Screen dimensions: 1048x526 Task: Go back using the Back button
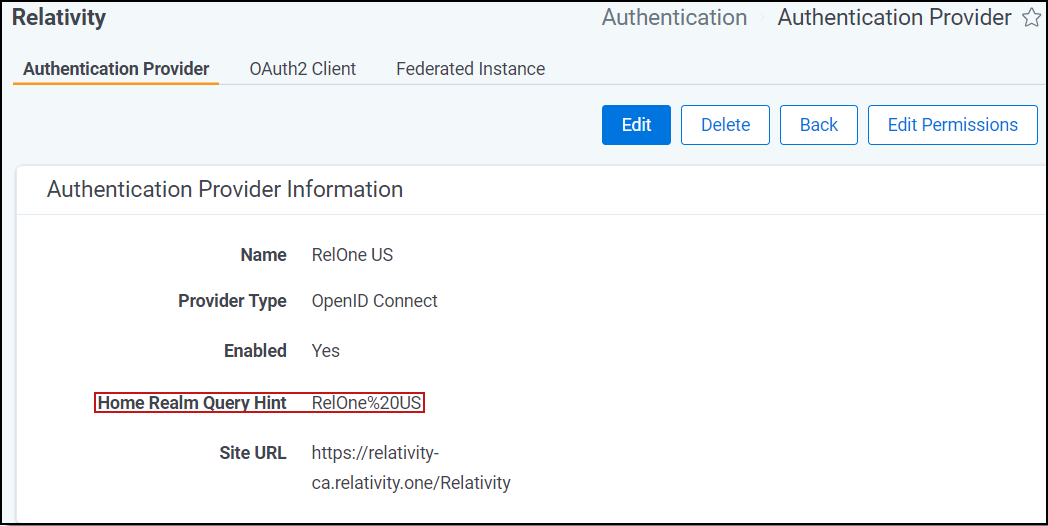pos(818,125)
